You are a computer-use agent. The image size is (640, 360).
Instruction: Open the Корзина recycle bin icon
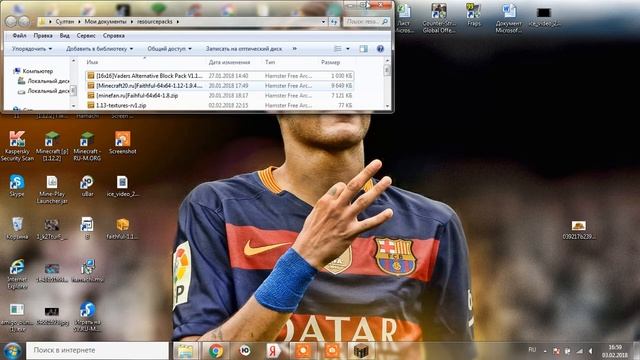tap(17, 228)
